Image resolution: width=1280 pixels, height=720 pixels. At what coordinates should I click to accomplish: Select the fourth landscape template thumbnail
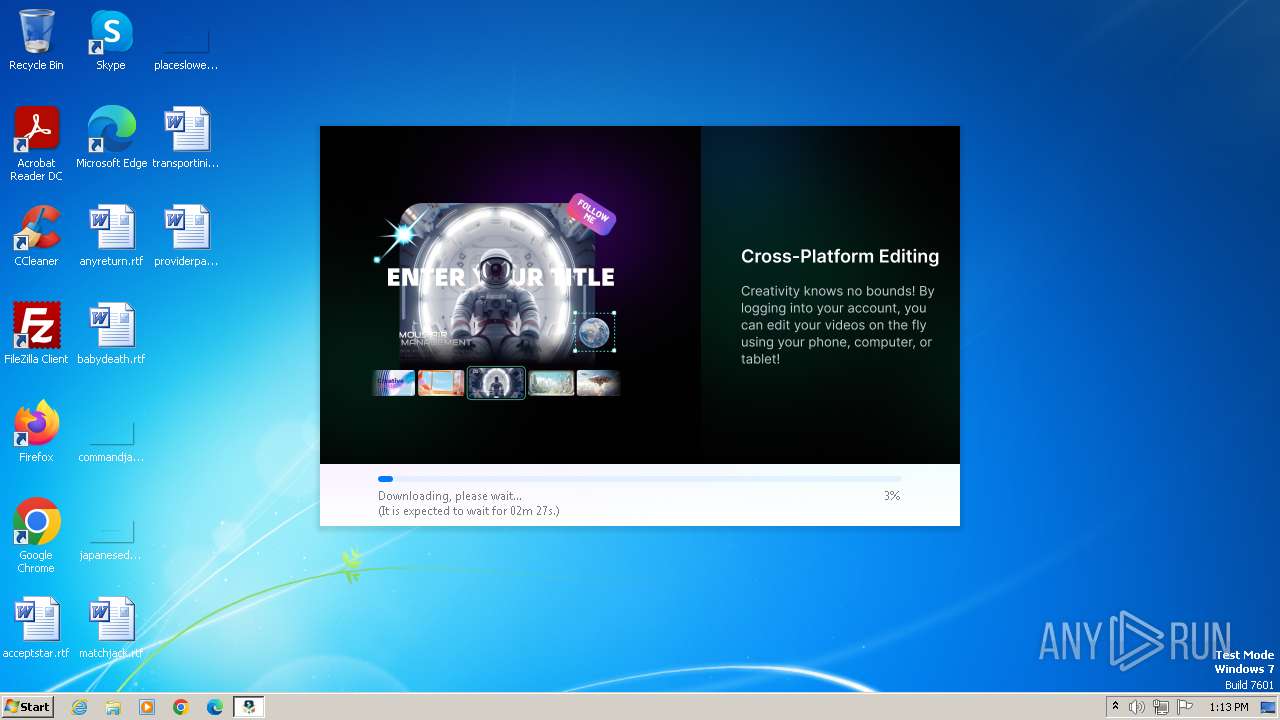pyautogui.click(x=551, y=383)
